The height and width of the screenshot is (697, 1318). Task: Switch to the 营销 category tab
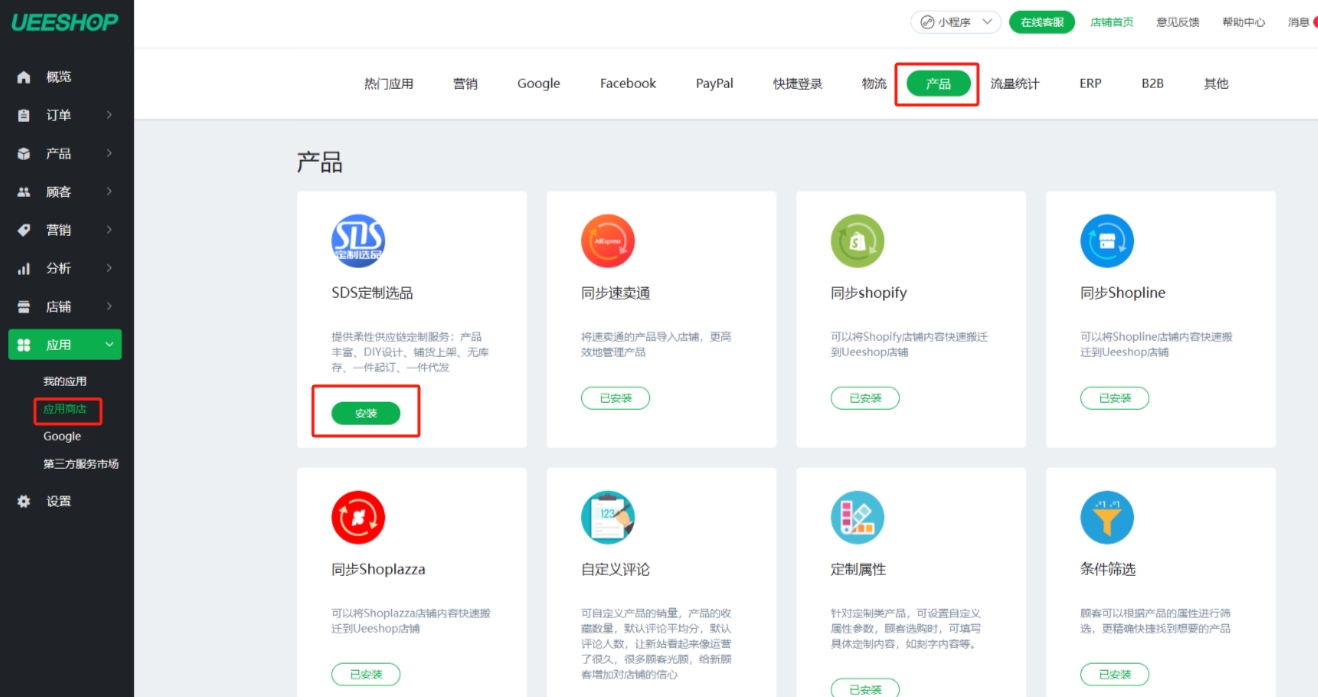465,84
